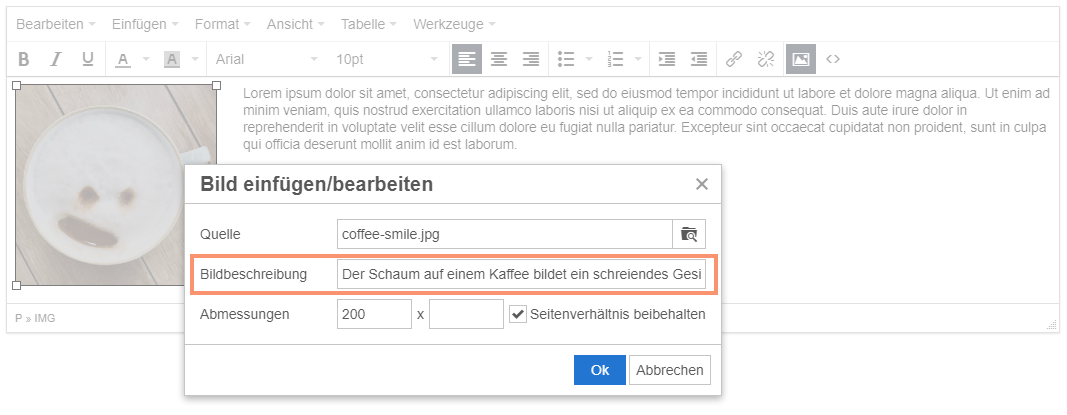
Task: Select the coffee image in editor
Action: [116, 185]
